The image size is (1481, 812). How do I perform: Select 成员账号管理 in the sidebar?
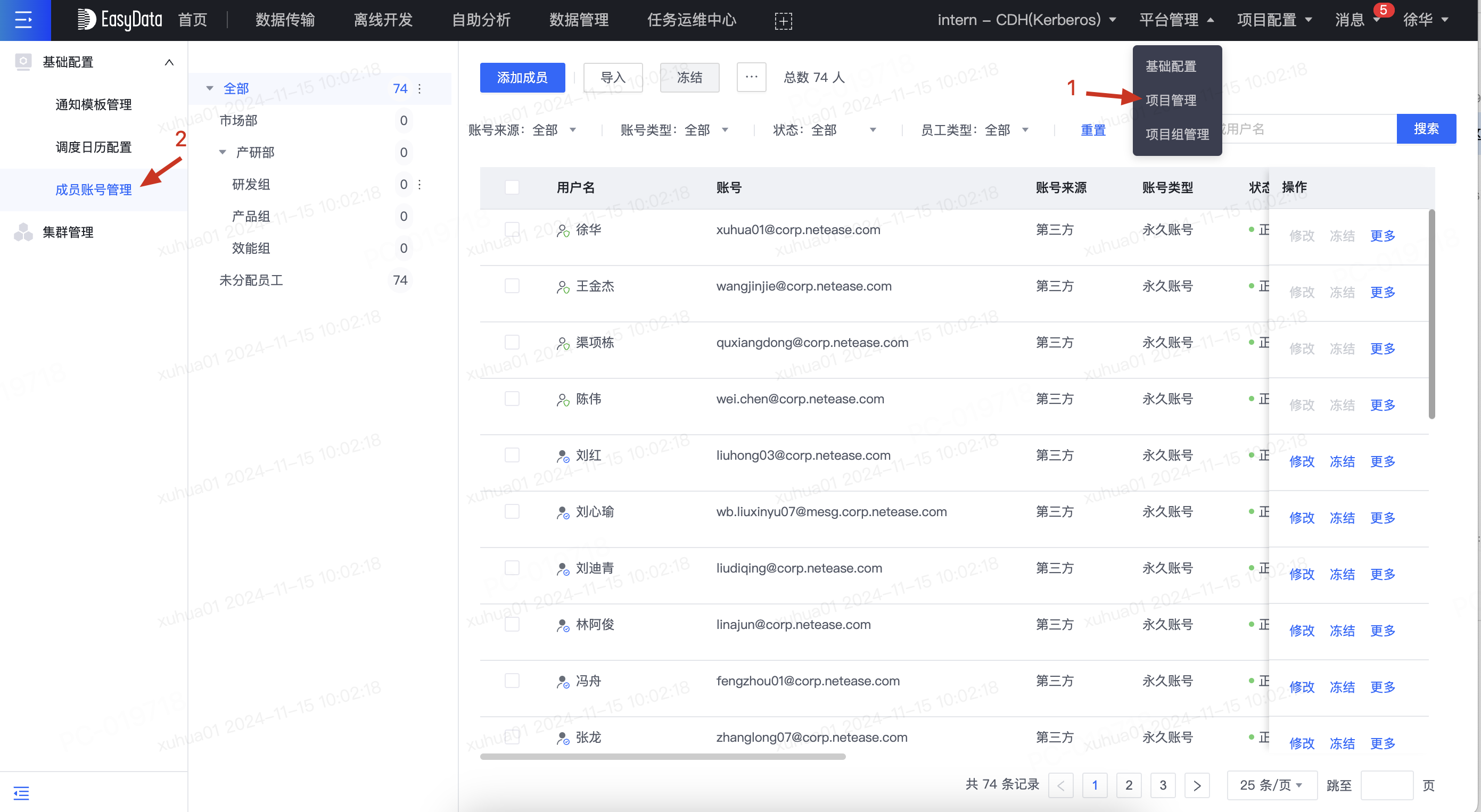pos(94,189)
